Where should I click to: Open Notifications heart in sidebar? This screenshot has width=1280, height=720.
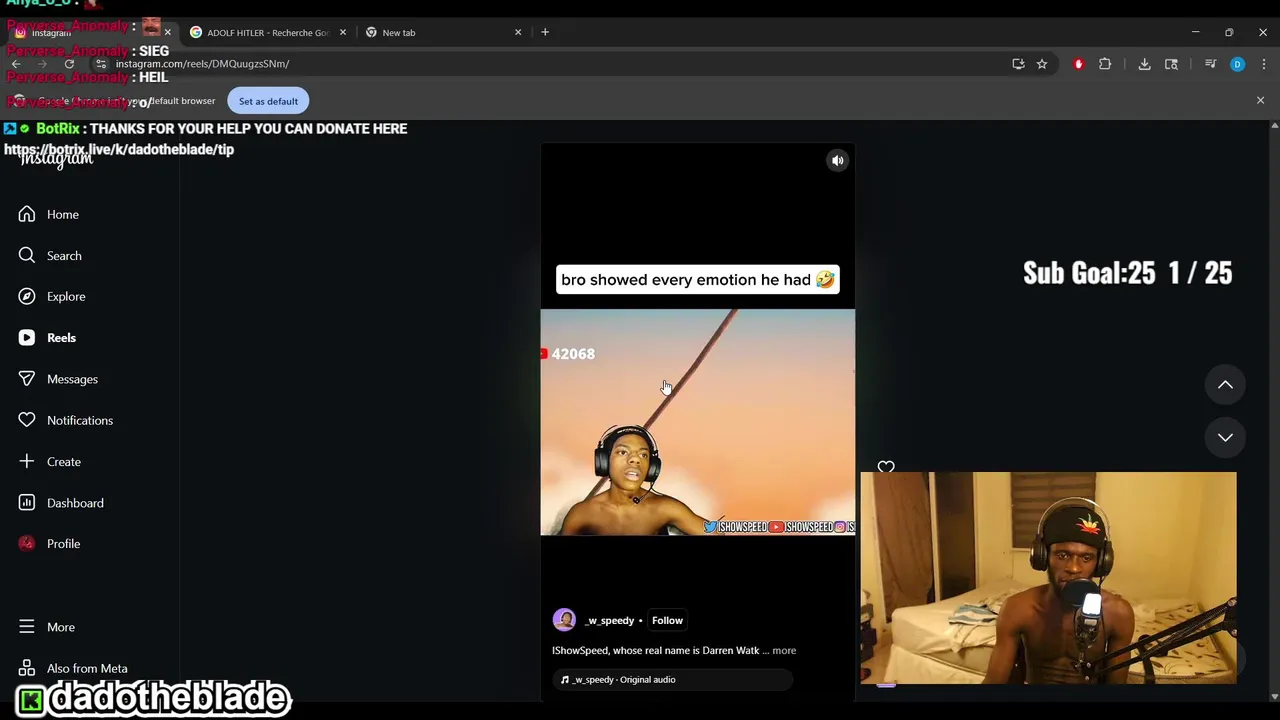pos(65,420)
